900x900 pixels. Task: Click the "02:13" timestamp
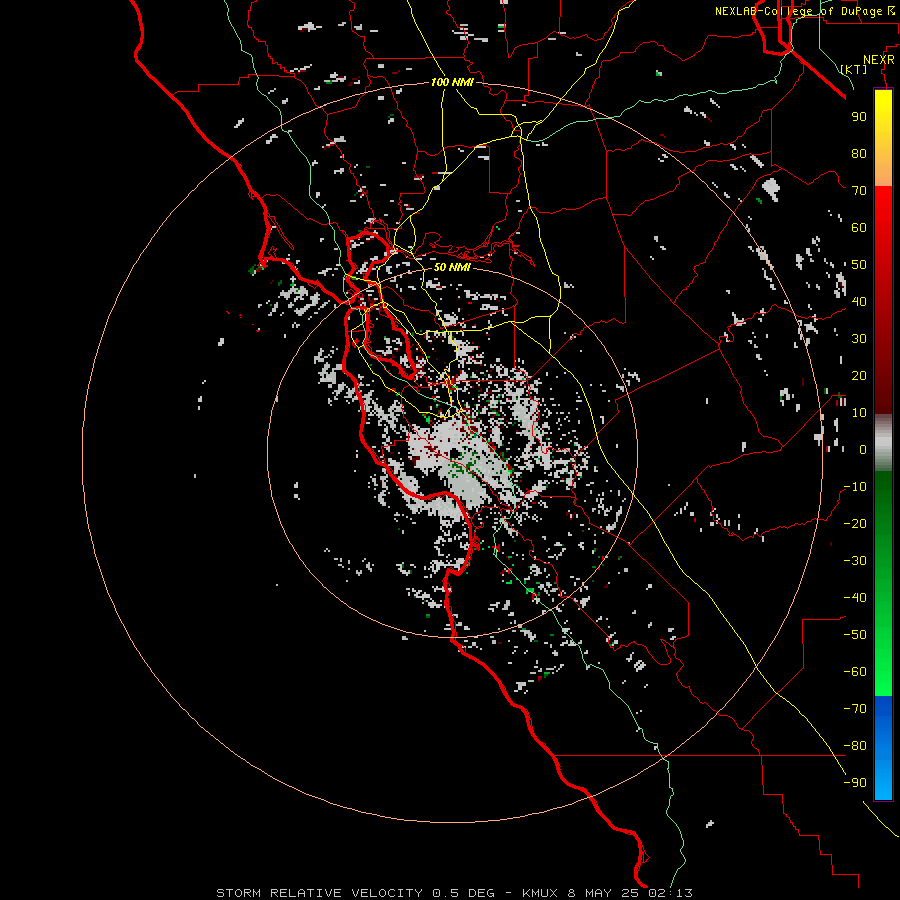pyautogui.click(x=670, y=893)
